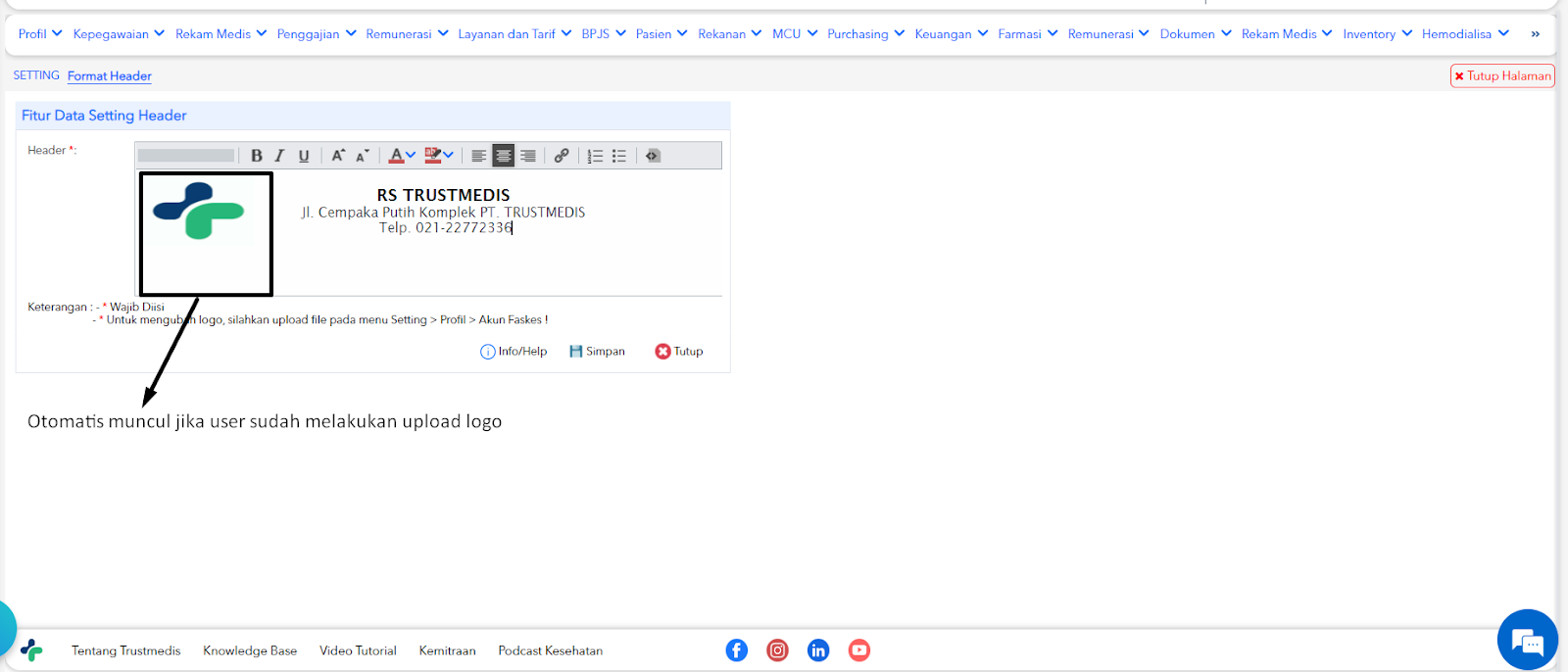Image resolution: width=1568 pixels, height=672 pixels.
Task: Save the header with Simpan
Action: (597, 352)
